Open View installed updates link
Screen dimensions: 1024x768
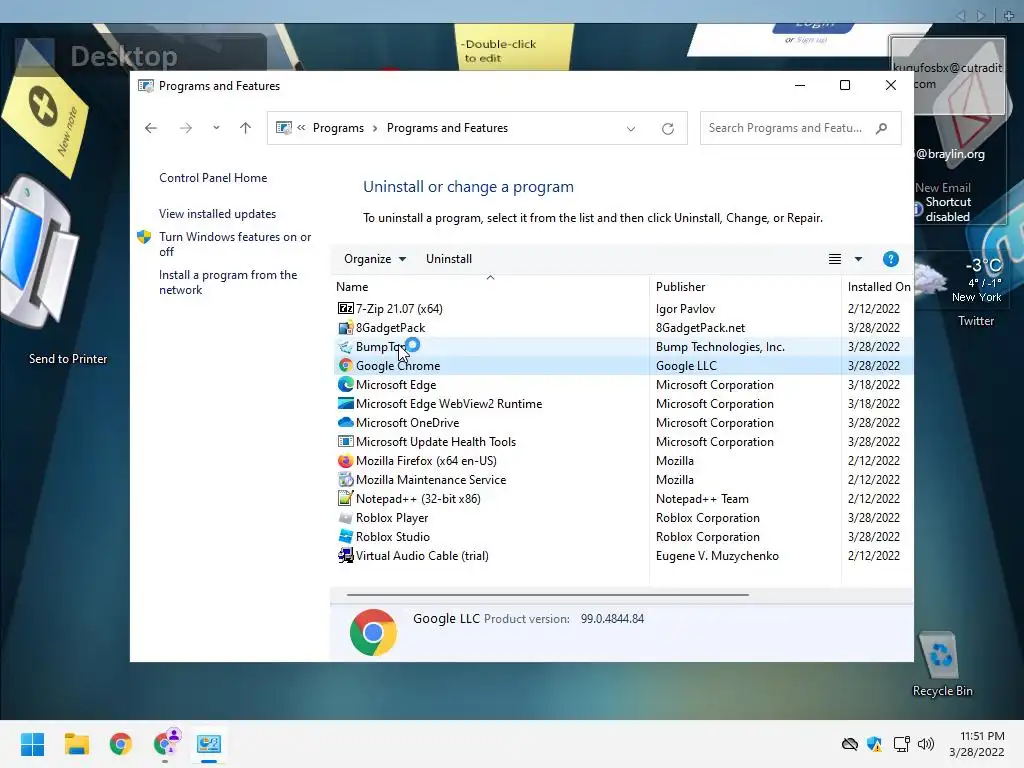click(217, 214)
